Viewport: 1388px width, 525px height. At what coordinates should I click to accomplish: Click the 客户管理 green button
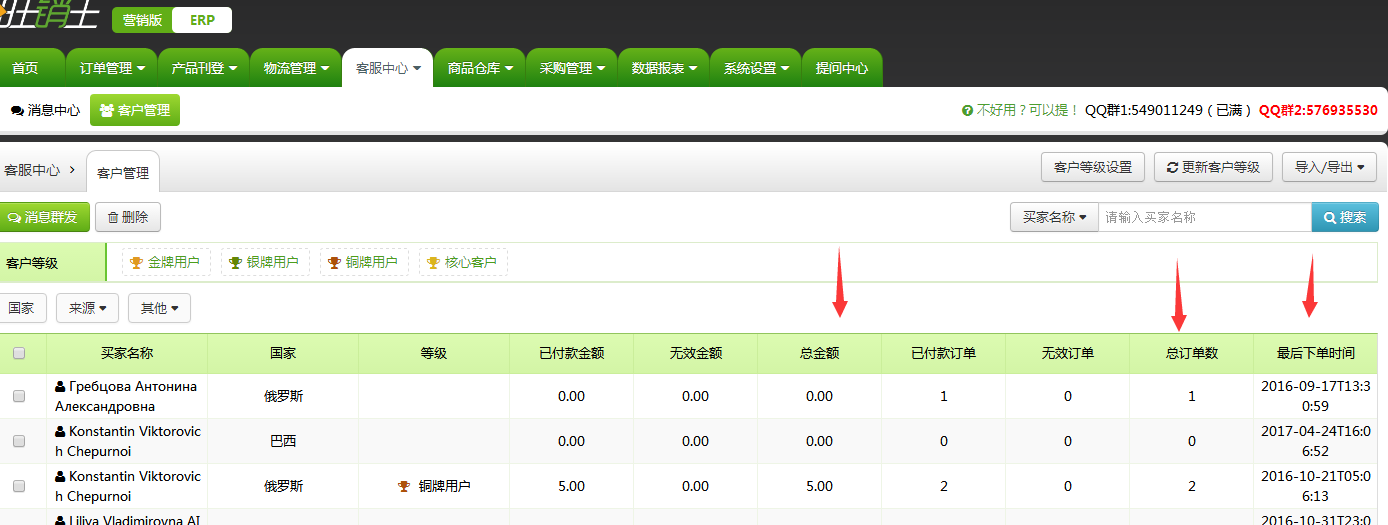point(135,110)
